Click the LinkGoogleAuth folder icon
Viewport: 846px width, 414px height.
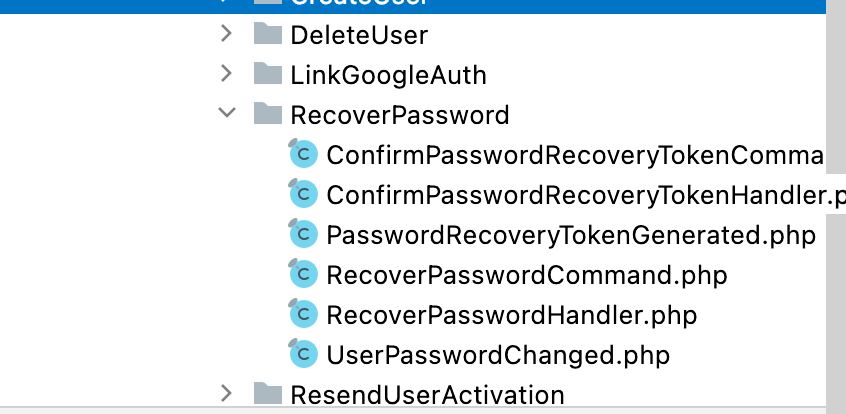268,74
